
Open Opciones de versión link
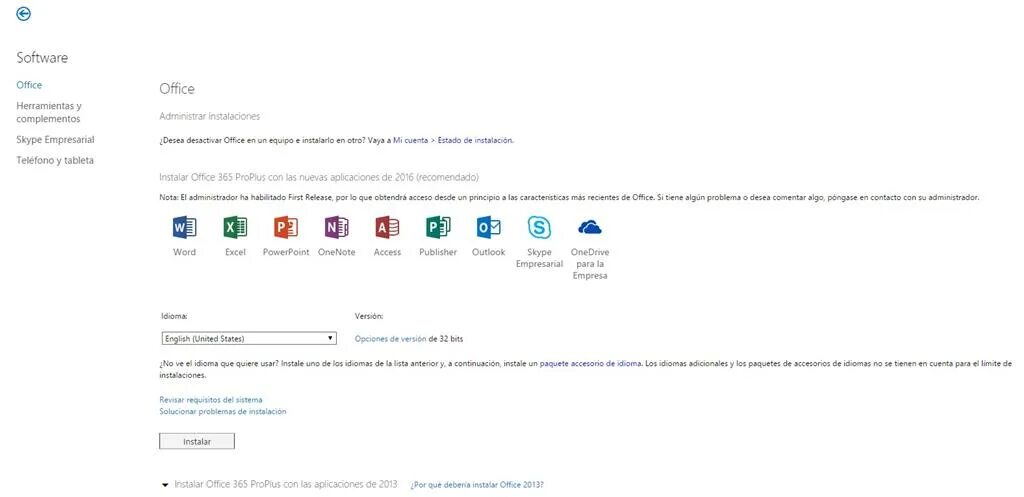point(391,339)
